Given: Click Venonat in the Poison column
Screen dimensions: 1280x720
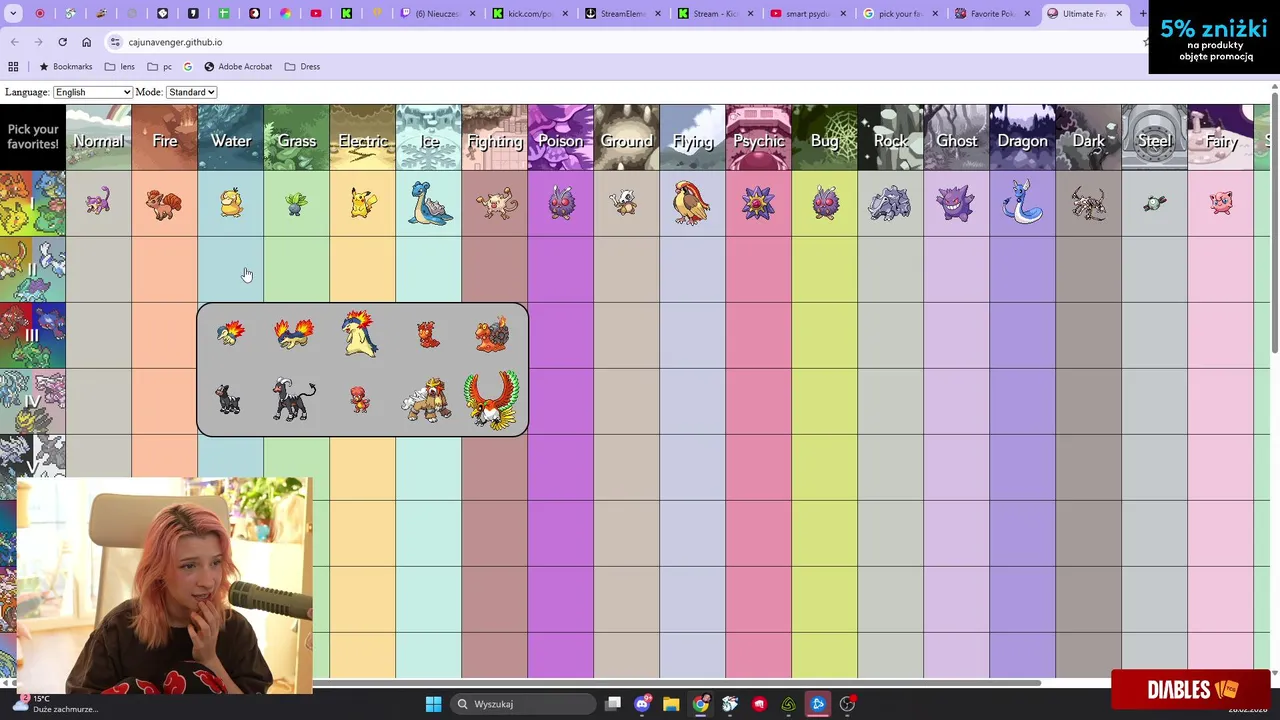Looking at the screenshot, I should pos(561,203).
